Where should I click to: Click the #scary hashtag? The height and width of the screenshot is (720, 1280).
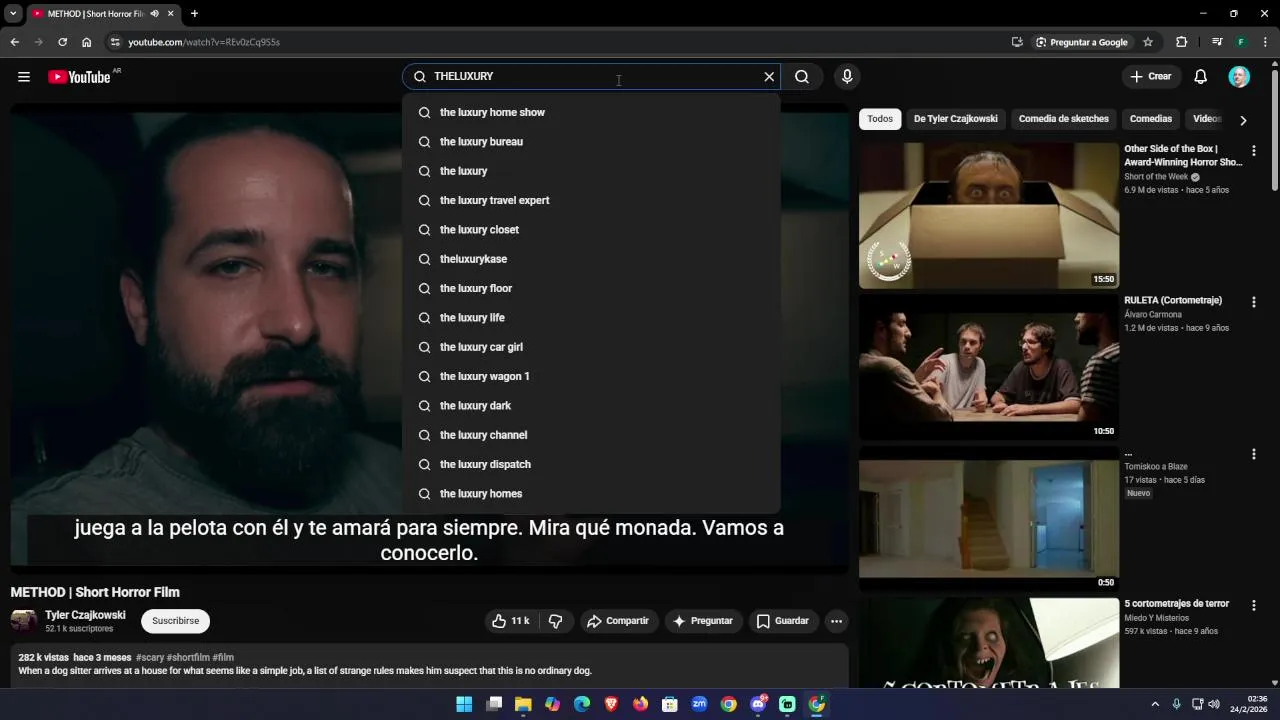pyautogui.click(x=150, y=658)
